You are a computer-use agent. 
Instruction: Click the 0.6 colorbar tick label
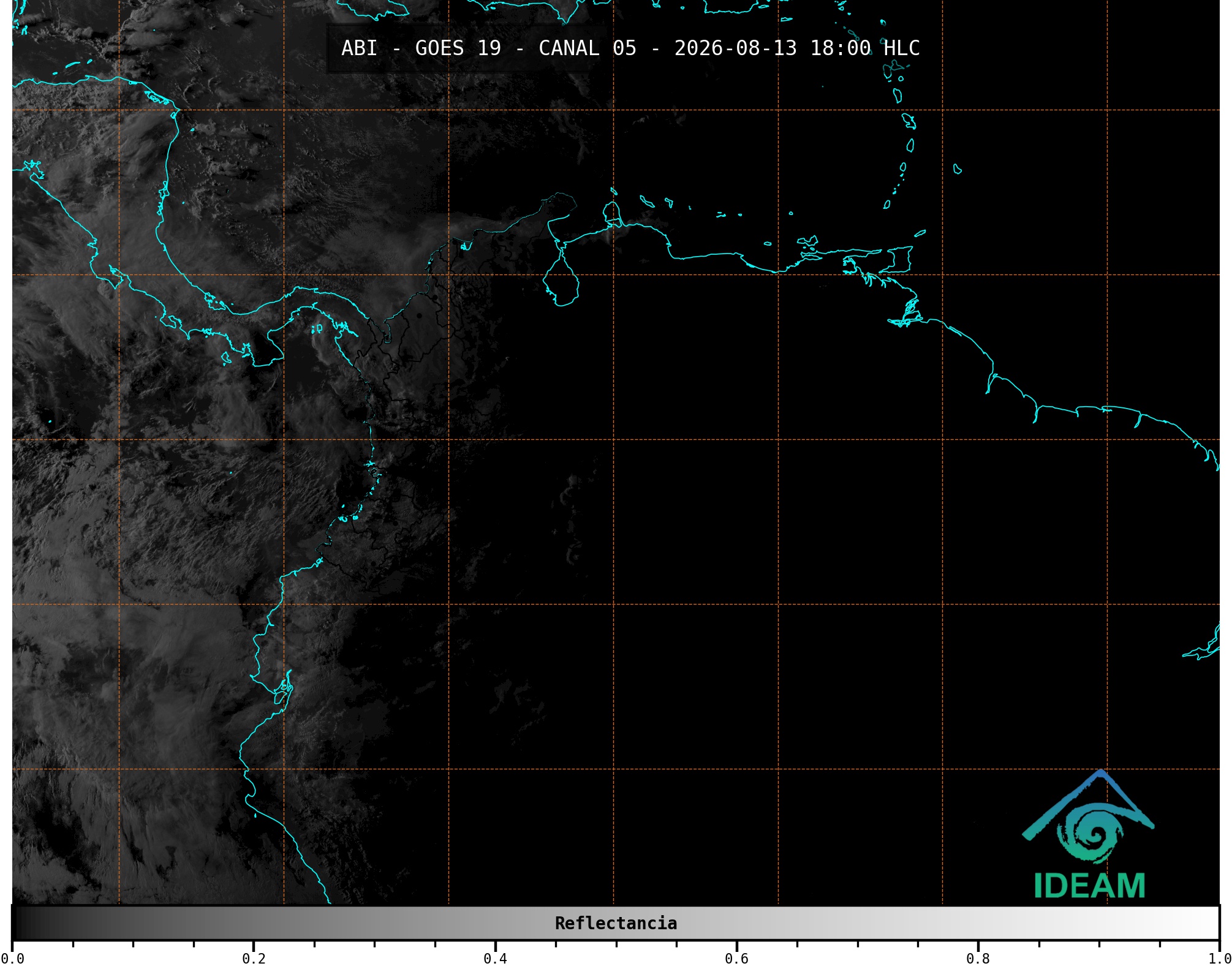click(736, 958)
